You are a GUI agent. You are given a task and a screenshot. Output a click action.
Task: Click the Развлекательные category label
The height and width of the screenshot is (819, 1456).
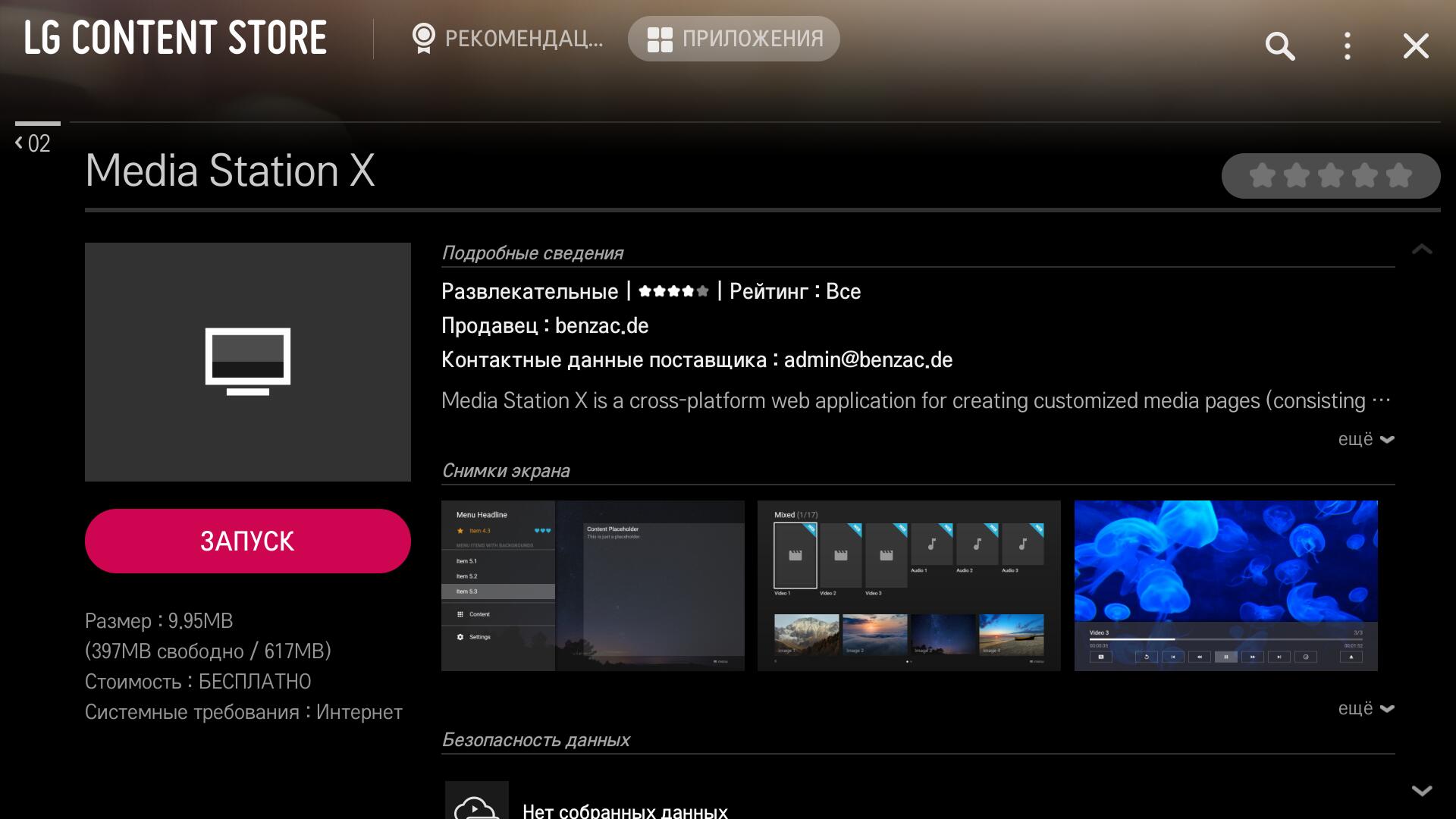pos(530,292)
